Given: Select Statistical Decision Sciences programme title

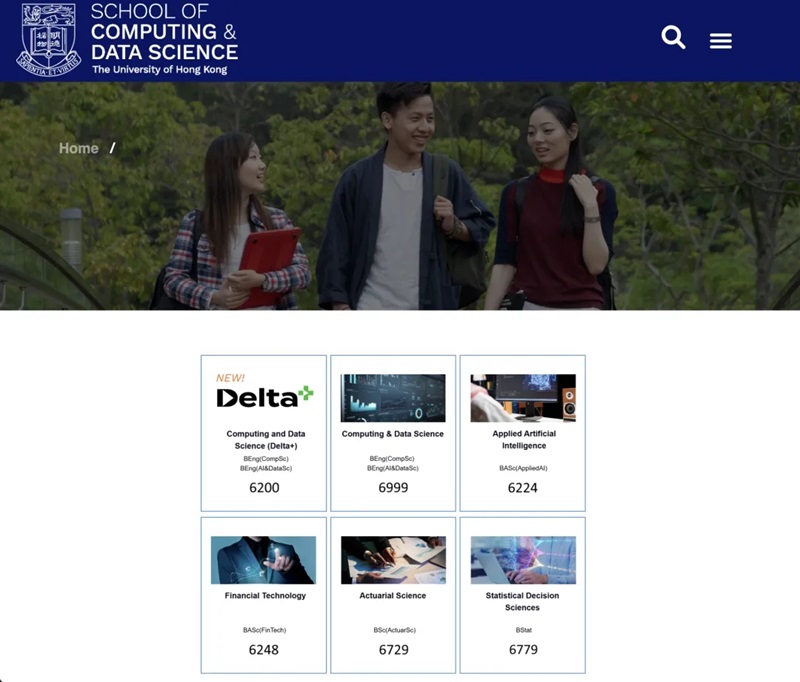Looking at the screenshot, I should coord(522,601).
